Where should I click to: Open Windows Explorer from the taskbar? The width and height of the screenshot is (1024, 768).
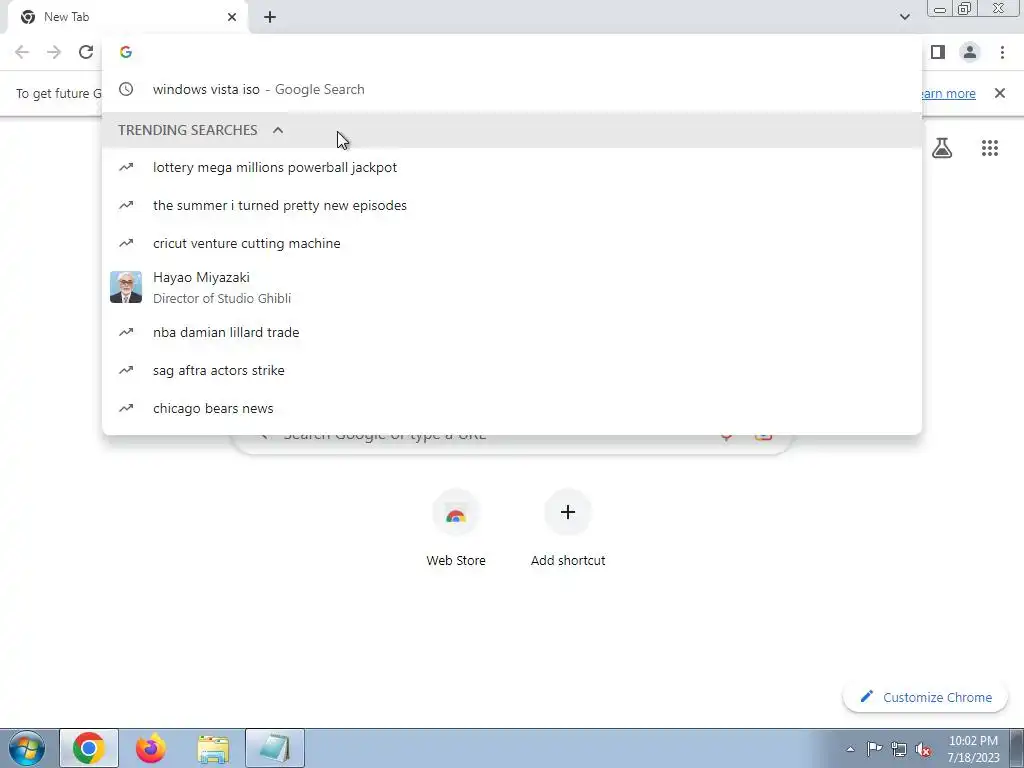213,748
